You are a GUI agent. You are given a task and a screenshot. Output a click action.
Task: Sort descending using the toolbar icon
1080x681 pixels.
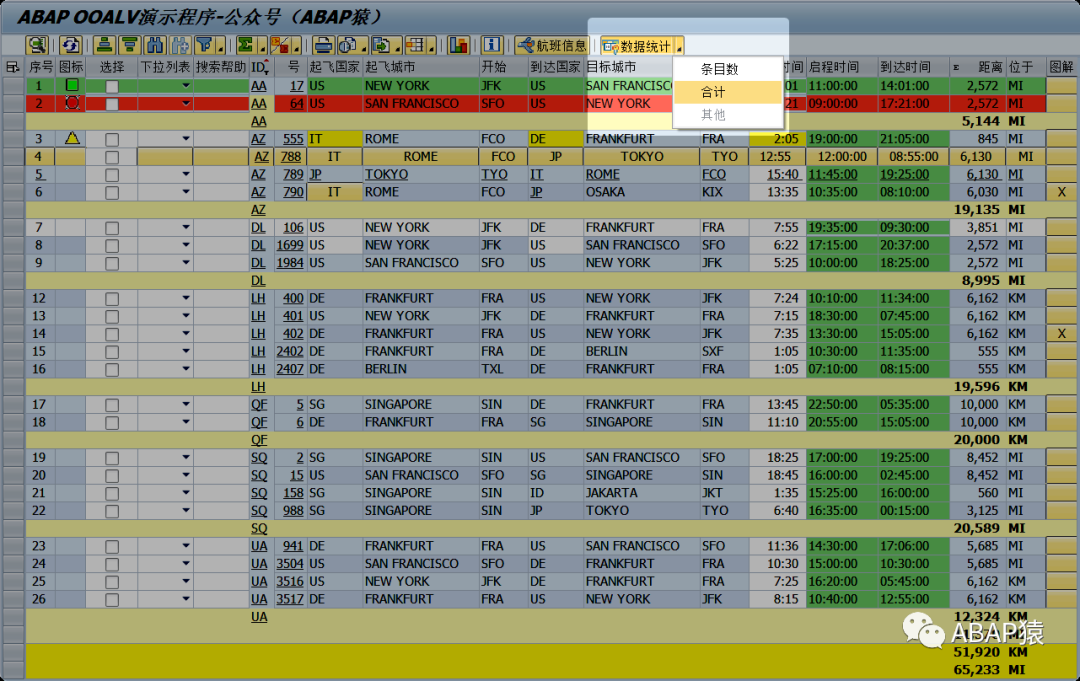[x=129, y=45]
